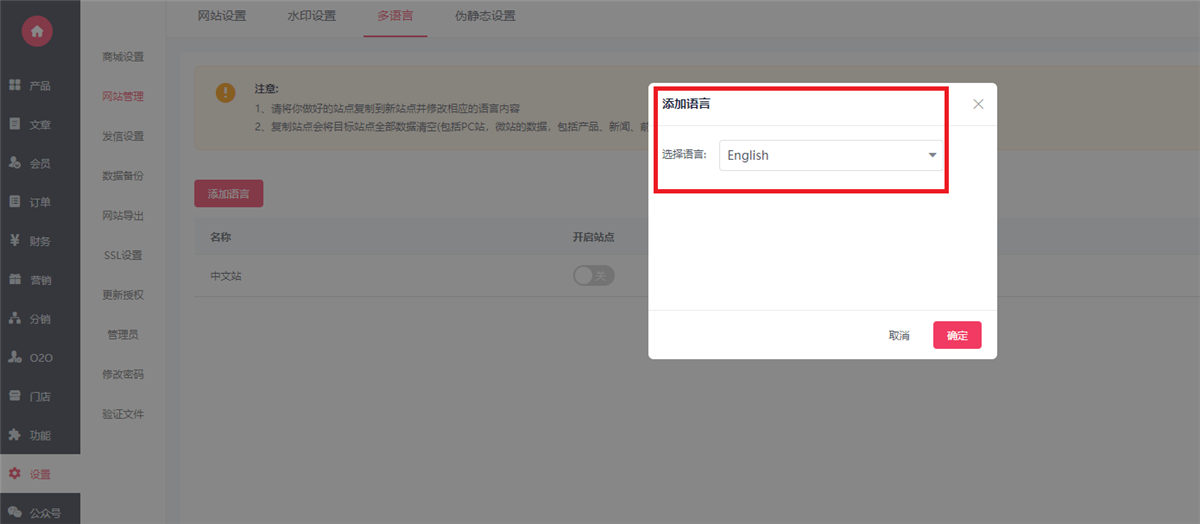Open 更新授权 in the submenu
Screen dimensions: 1200x524
point(123,295)
